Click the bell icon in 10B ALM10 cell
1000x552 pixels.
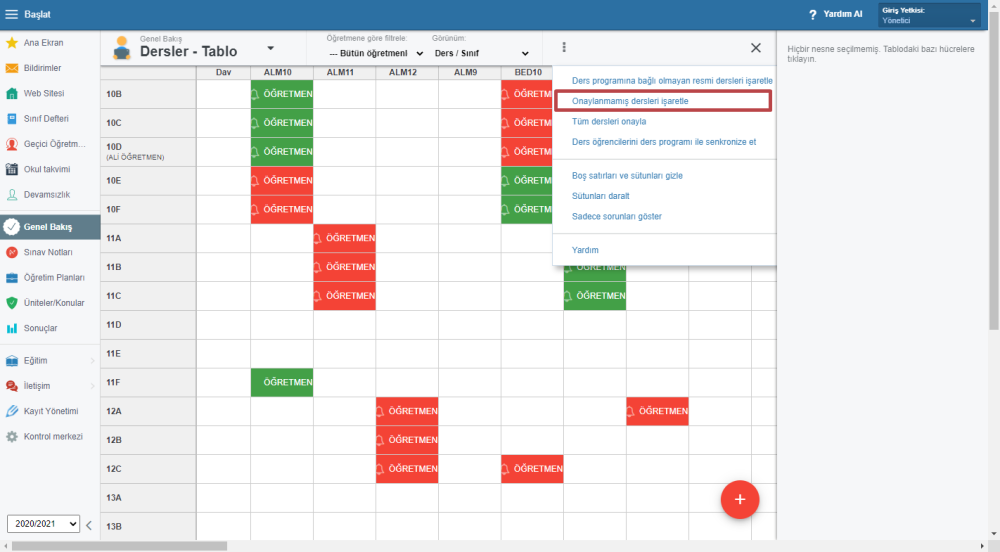coord(255,94)
